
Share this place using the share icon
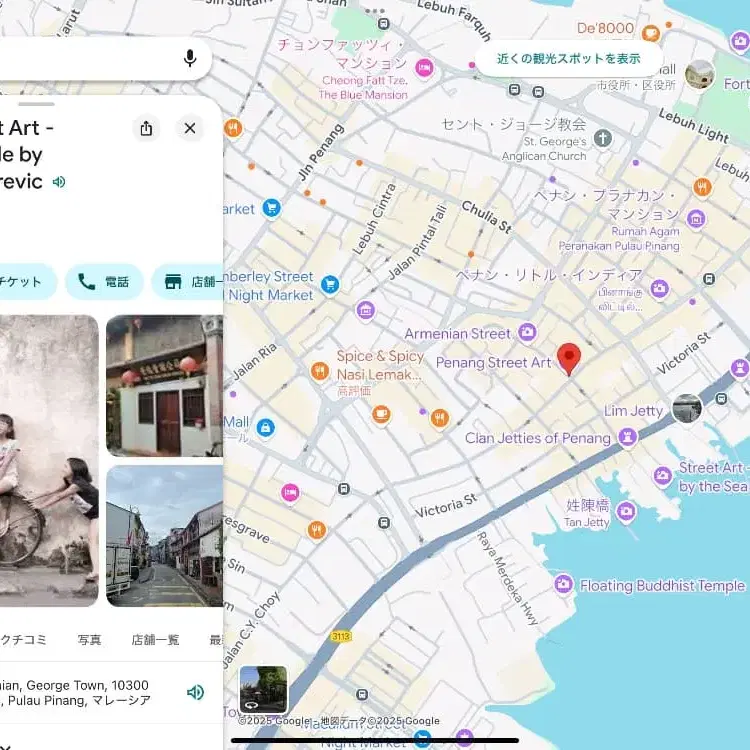pyautogui.click(x=146, y=128)
